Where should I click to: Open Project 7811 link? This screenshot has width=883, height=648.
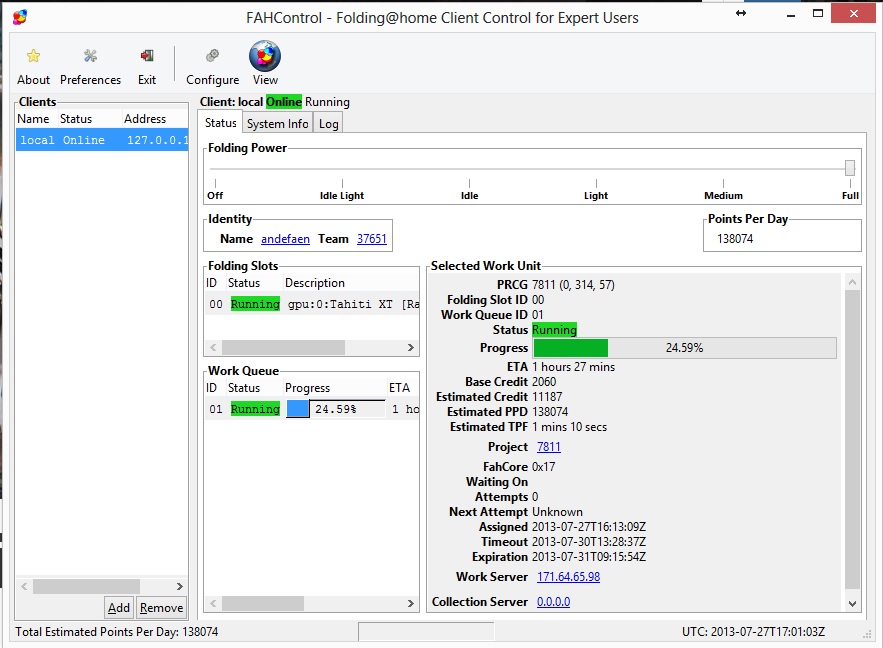(548, 447)
